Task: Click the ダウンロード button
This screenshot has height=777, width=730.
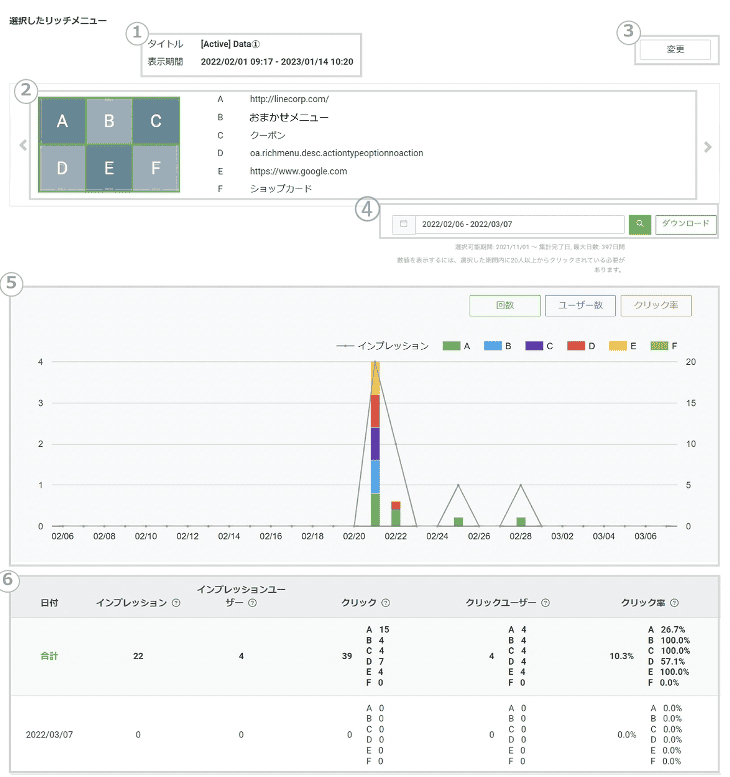Action: [686, 225]
